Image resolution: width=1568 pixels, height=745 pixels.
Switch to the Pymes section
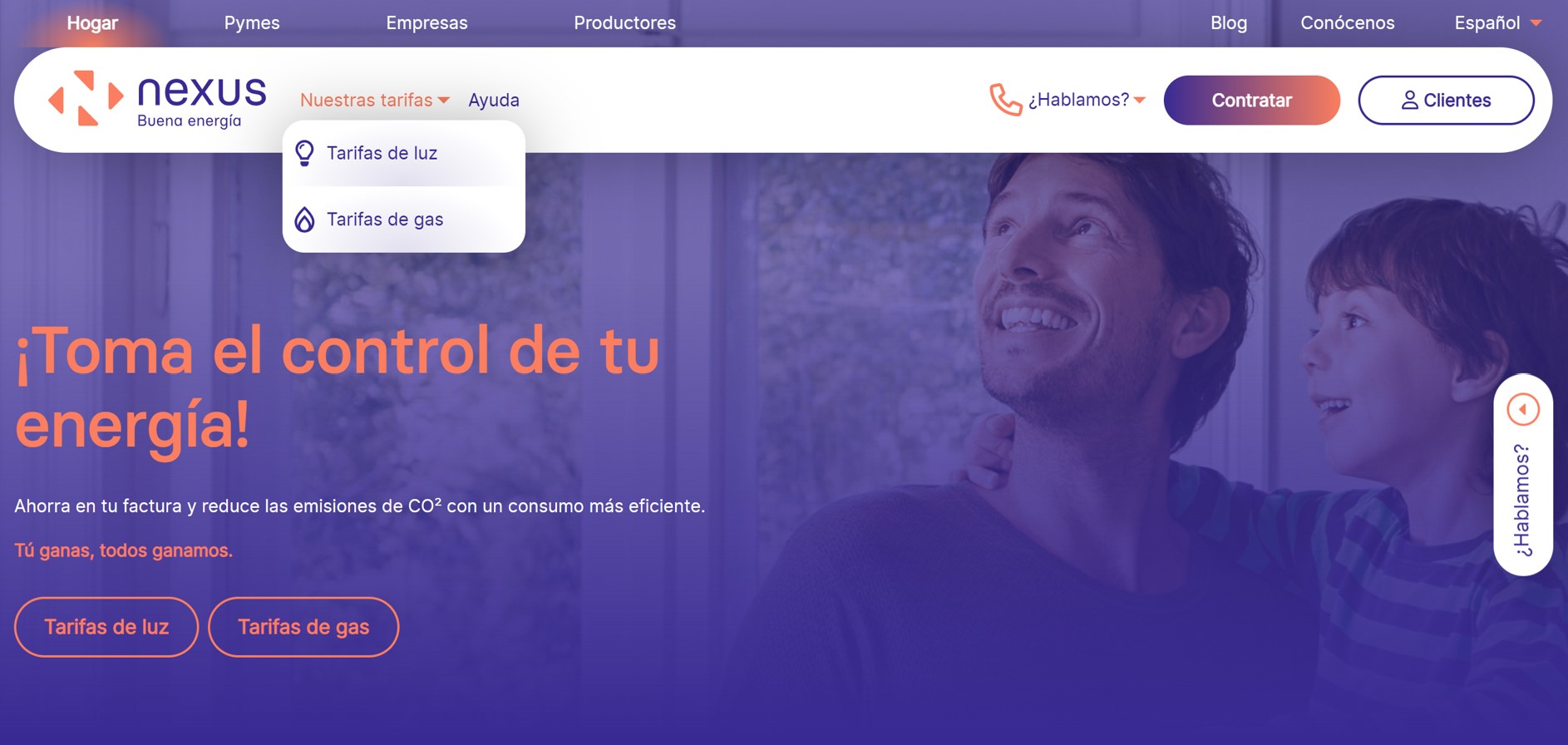[x=252, y=23]
